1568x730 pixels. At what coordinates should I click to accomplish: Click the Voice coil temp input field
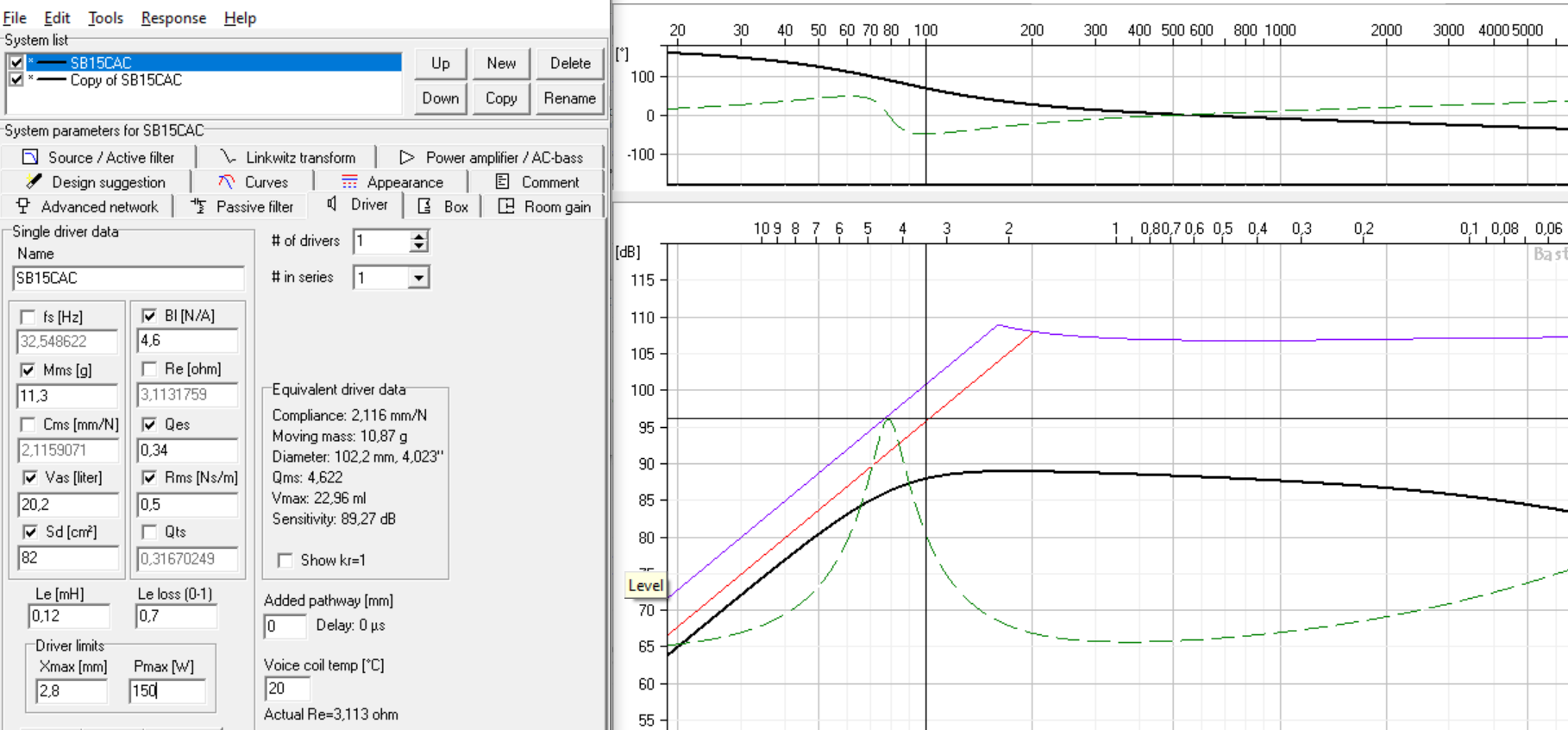[x=287, y=689]
